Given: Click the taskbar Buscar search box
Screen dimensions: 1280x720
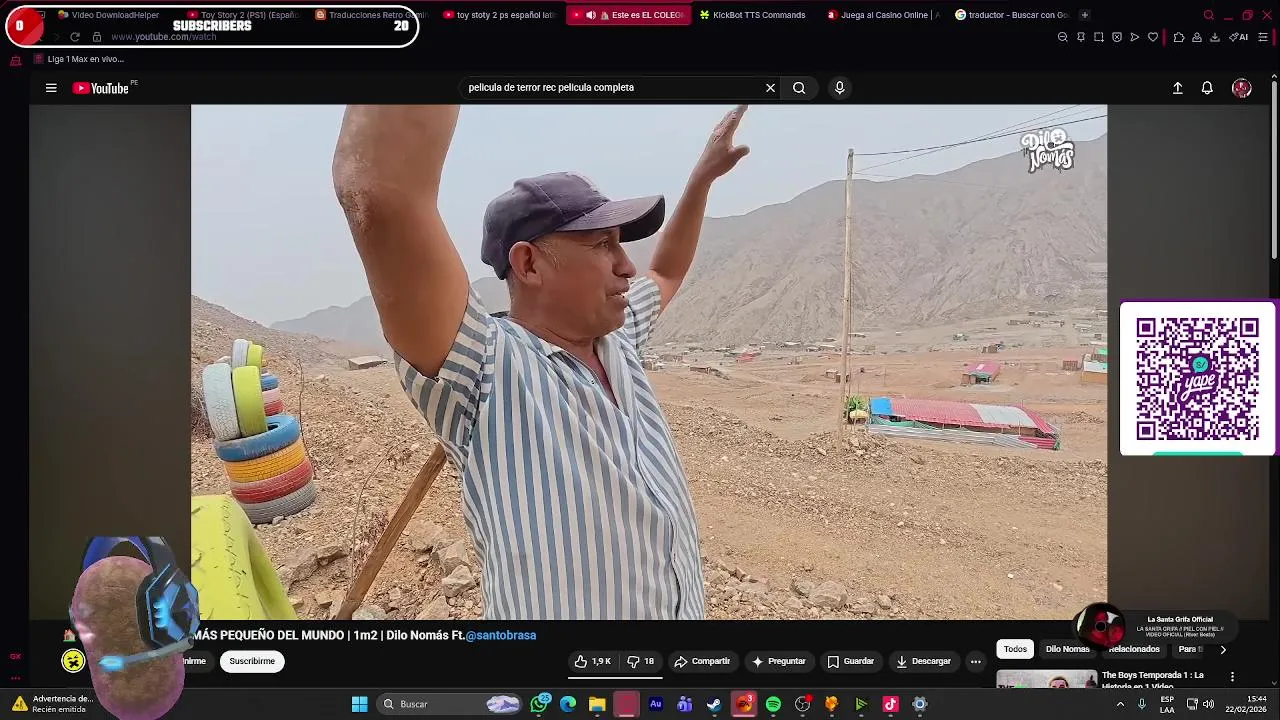Looking at the screenshot, I should pyautogui.click(x=450, y=704).
